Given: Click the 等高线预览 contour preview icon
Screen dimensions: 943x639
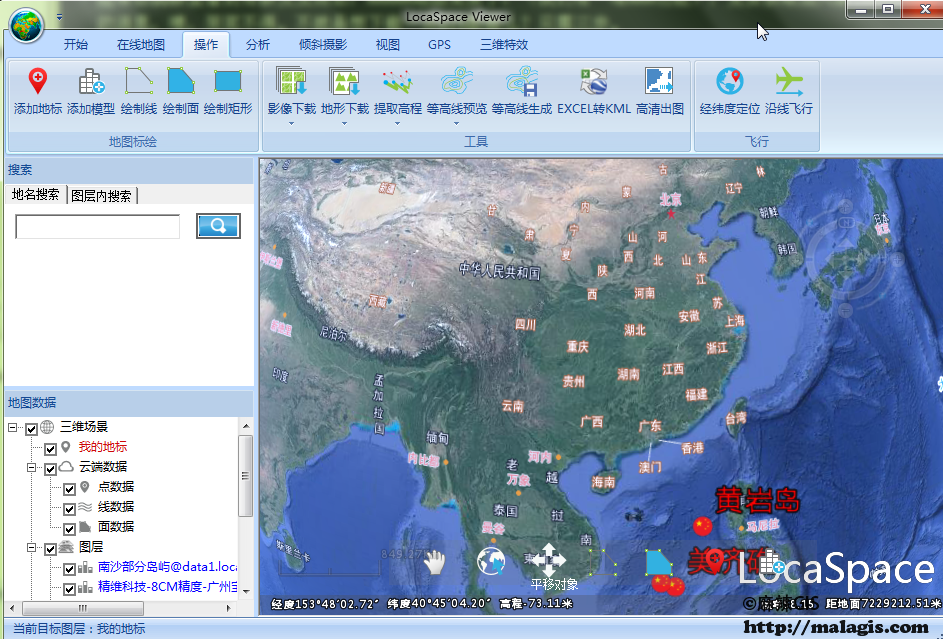Looking at the screenshot, I should pos(456,81).
